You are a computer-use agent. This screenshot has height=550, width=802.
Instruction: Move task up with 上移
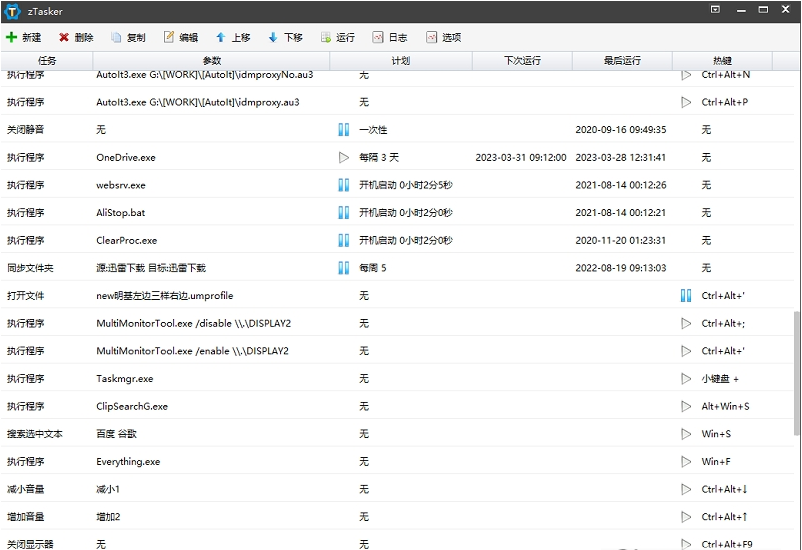[233, 37]
